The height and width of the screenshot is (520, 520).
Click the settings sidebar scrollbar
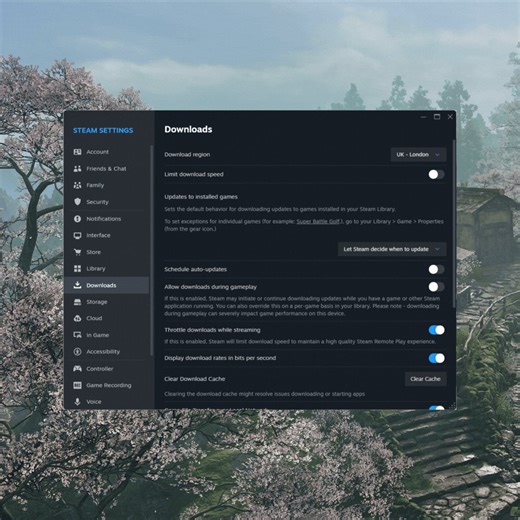152,250
